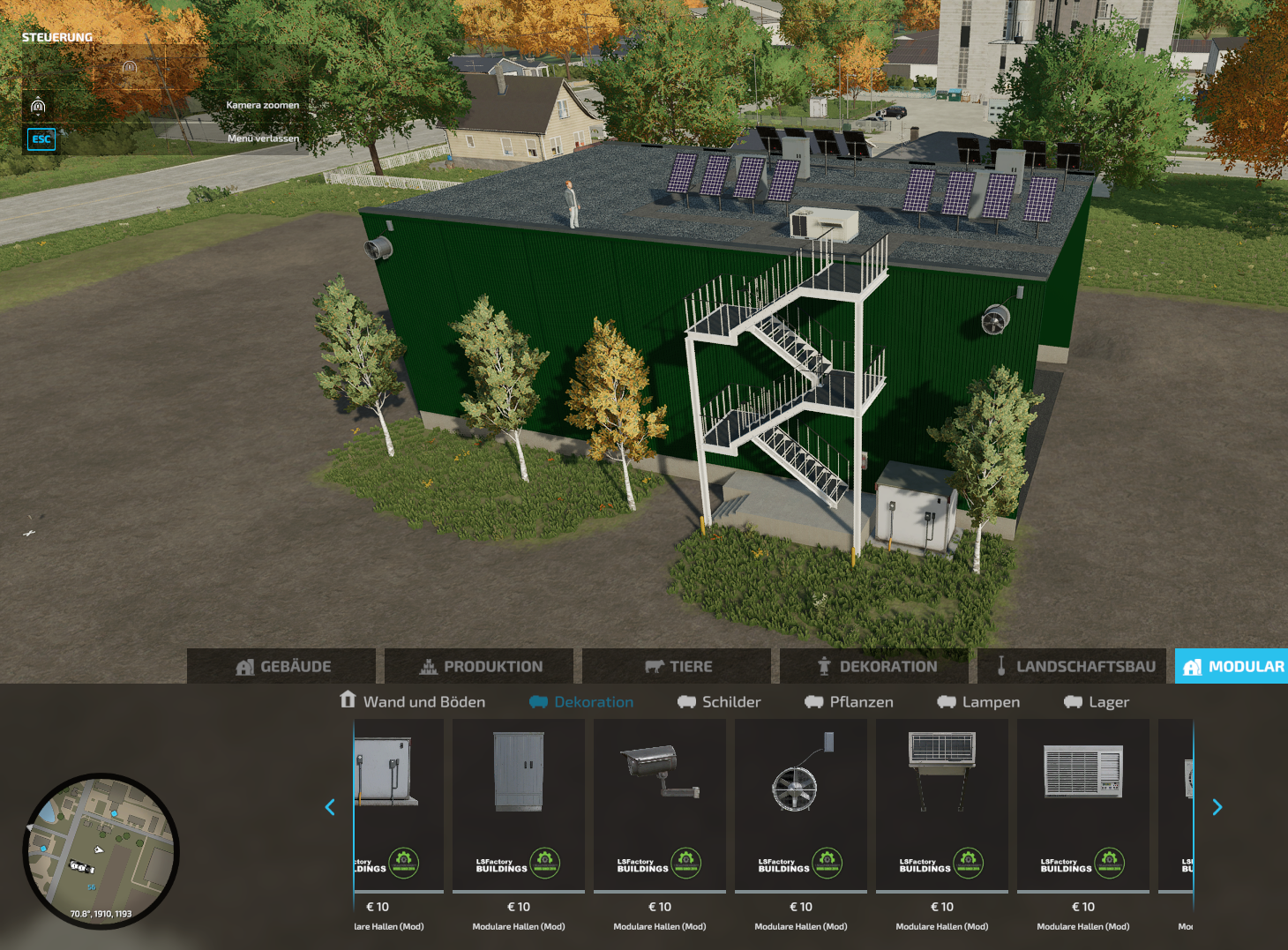The height and width of the screenshot is (950, 1288).
Task: Pick the window air conditioner unit item
Action: tap(1082, 804)
